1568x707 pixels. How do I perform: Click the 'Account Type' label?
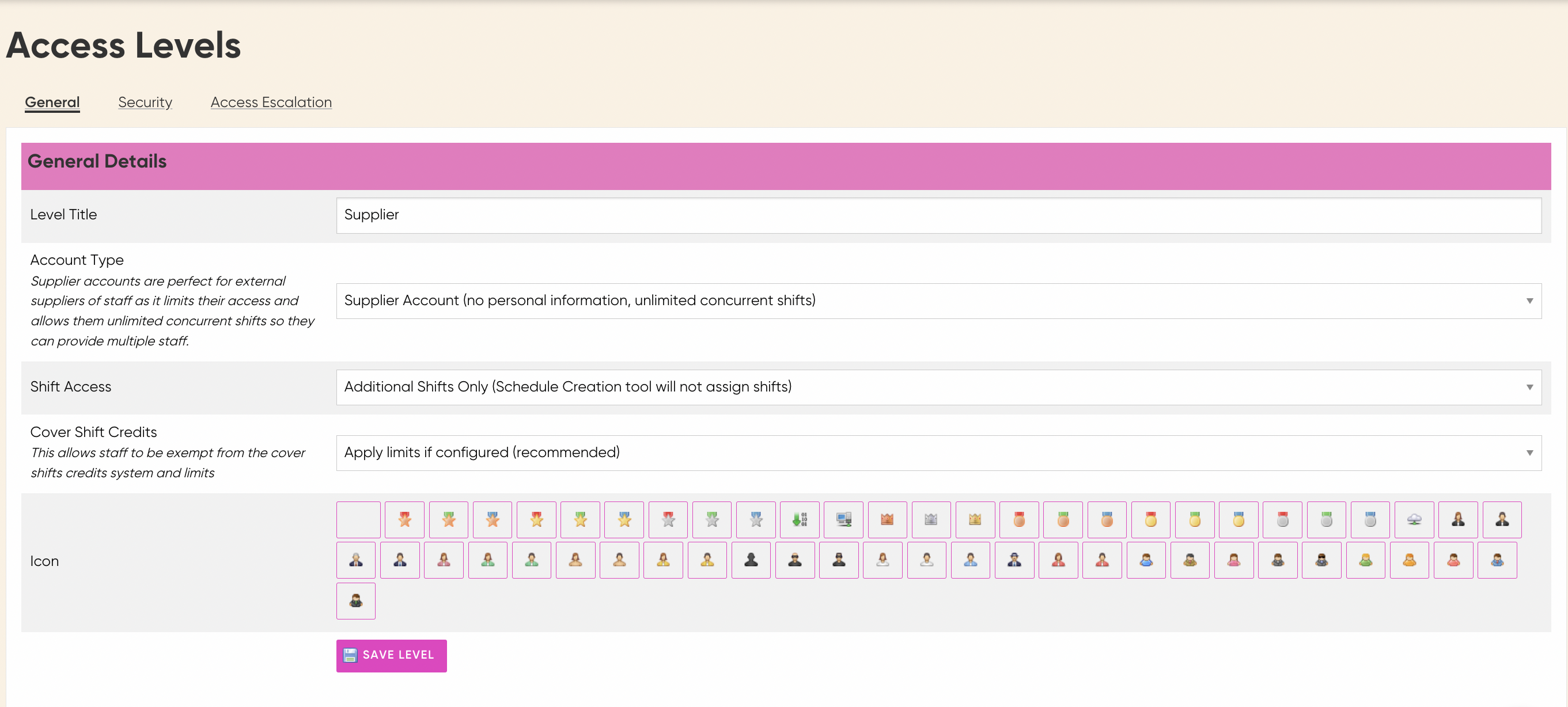[77, 260]
